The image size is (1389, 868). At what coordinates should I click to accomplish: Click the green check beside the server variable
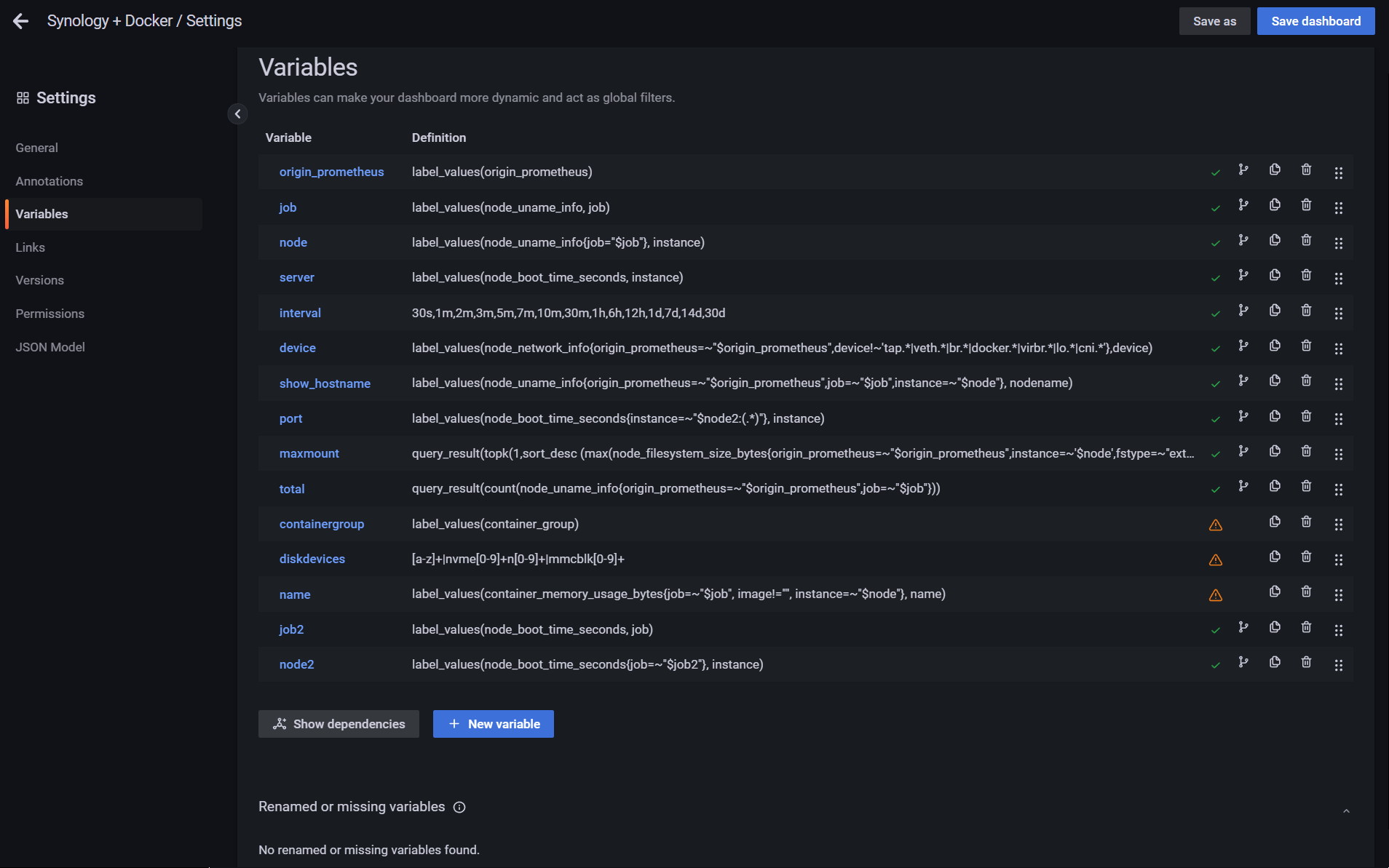click(1214, 278)
